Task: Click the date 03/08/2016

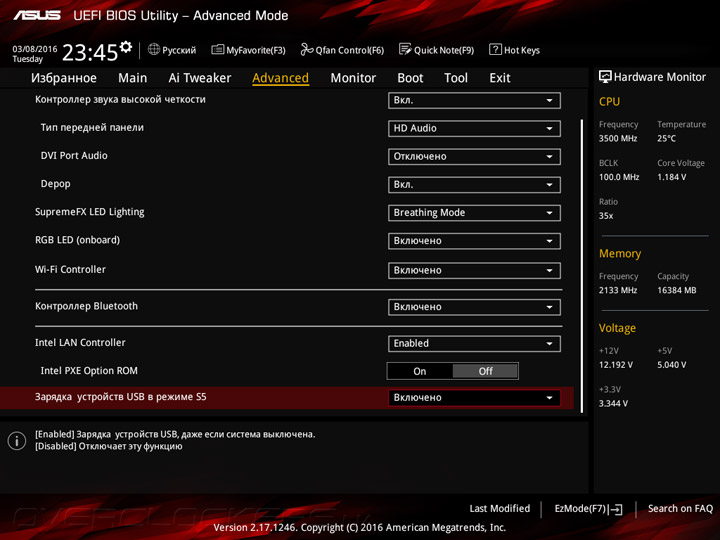Action: (35, 49)
